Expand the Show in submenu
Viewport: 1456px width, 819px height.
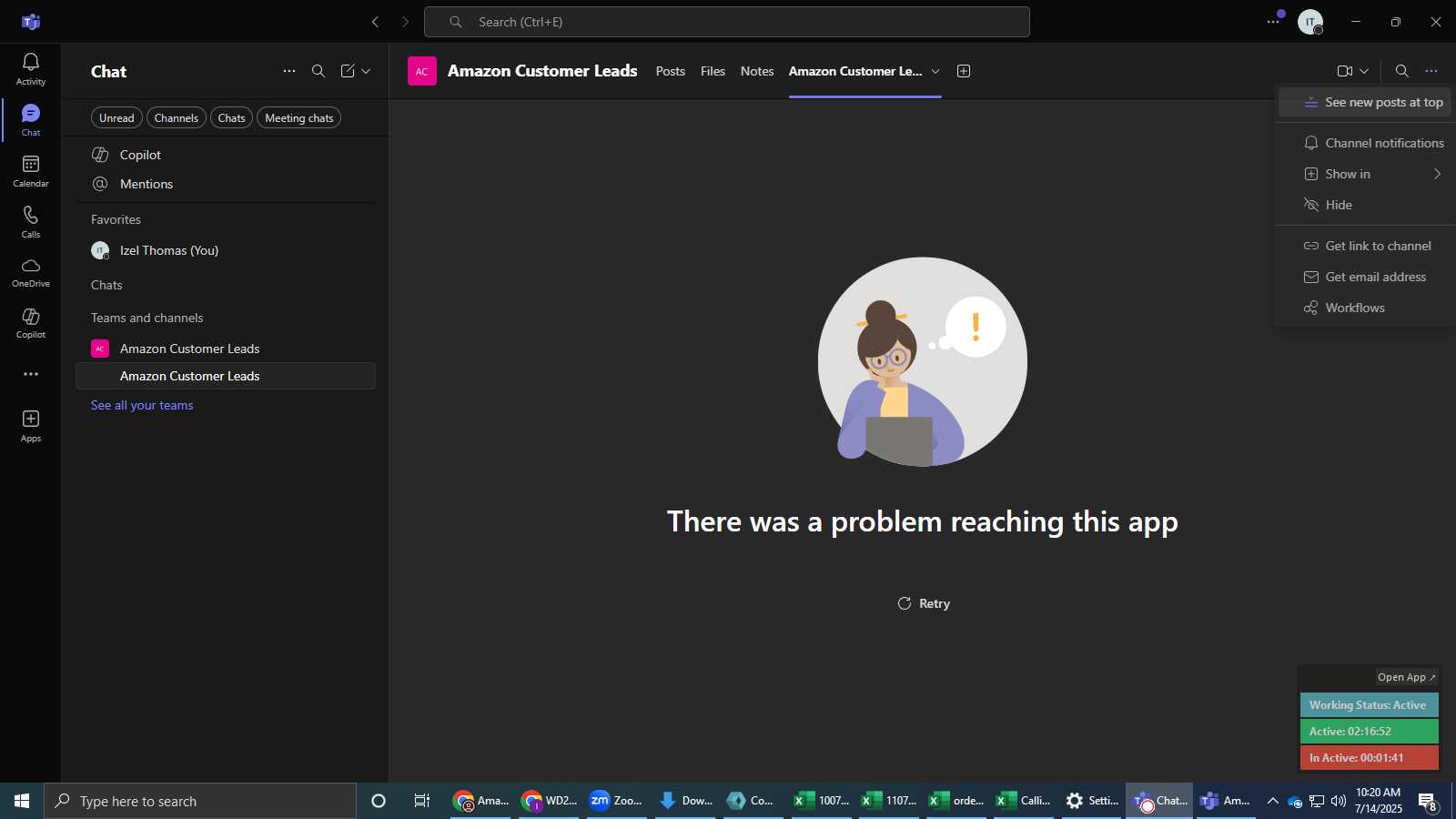[x=1365, y=174]
